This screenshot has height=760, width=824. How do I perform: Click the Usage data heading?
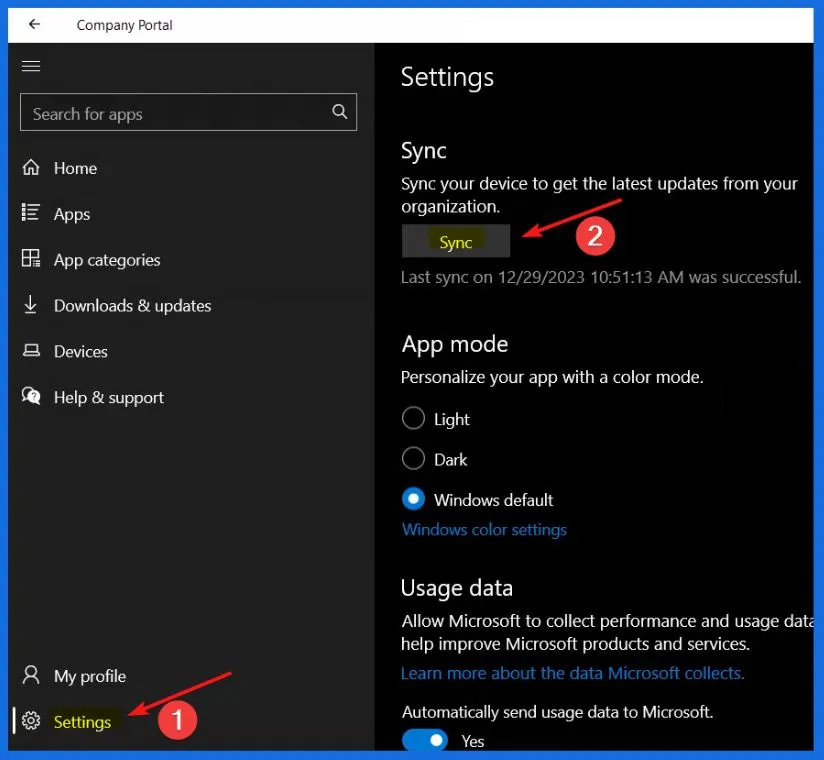(457, 588)
